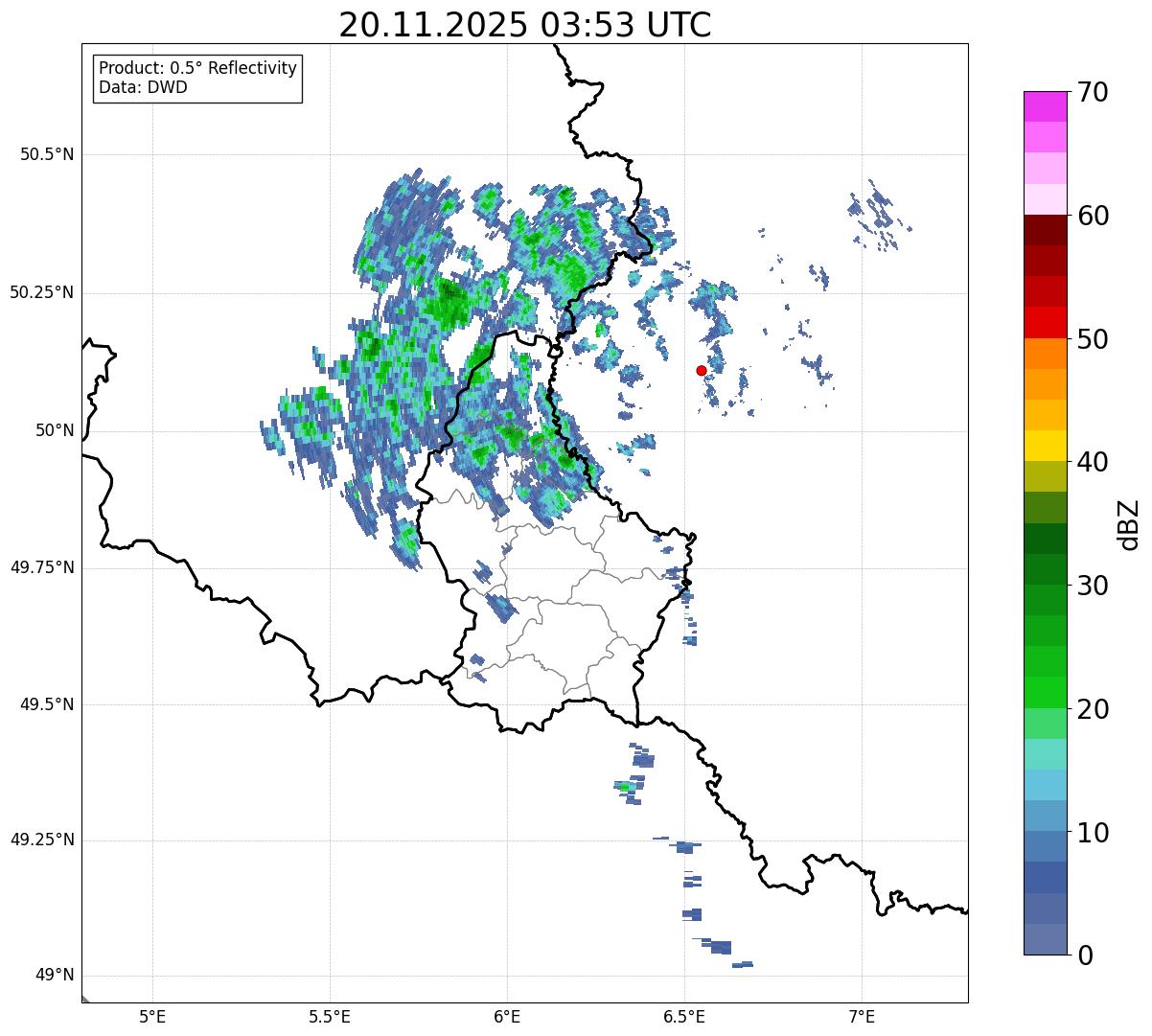Click the 49°N latitude label
The height and width of the screenshot is (1036, 1152).
(55, 976)
